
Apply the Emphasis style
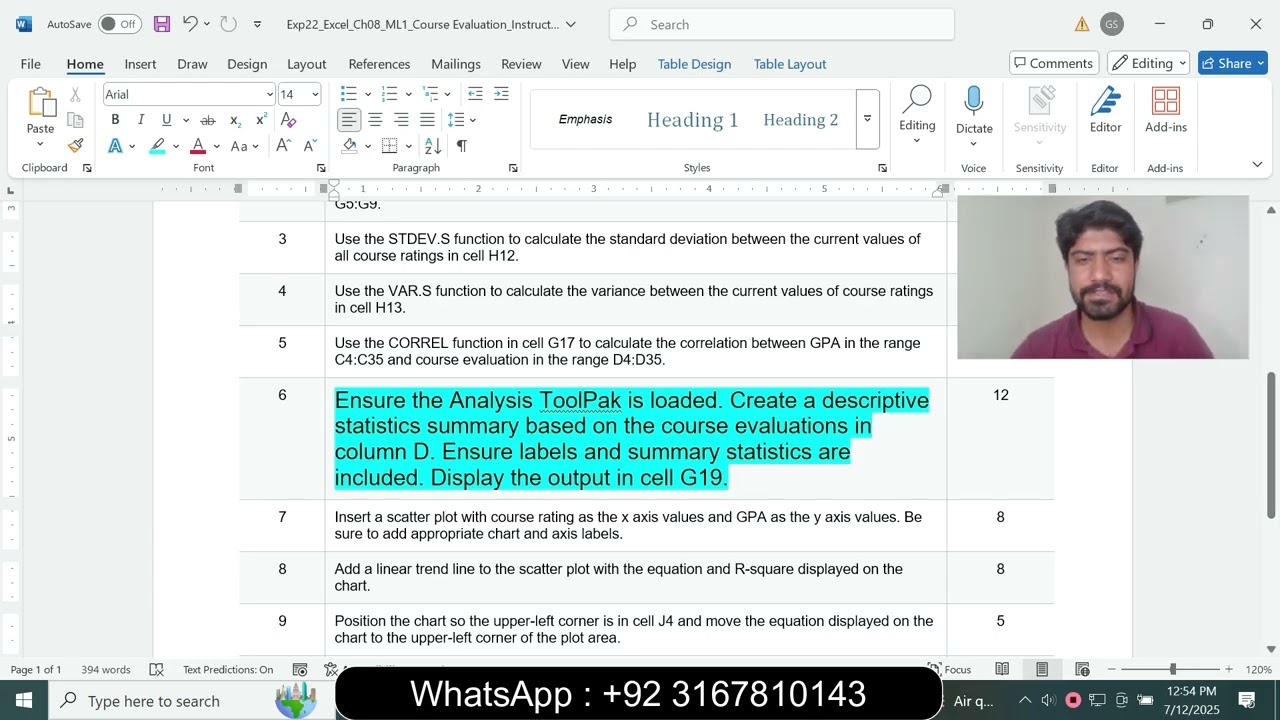coord(585,119)
